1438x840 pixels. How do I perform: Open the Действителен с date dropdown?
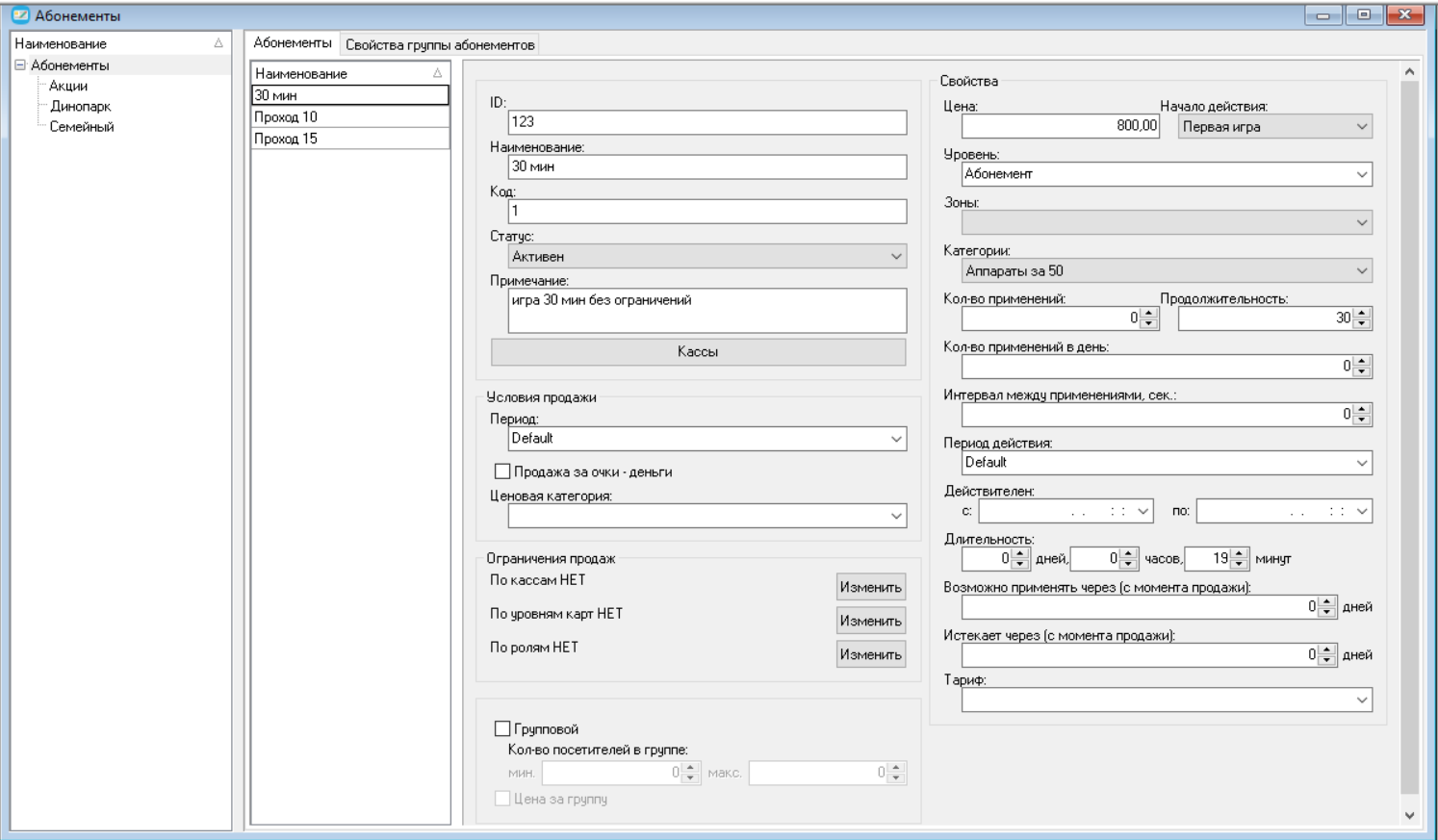pyautogui.click(x=1143, y=511)
